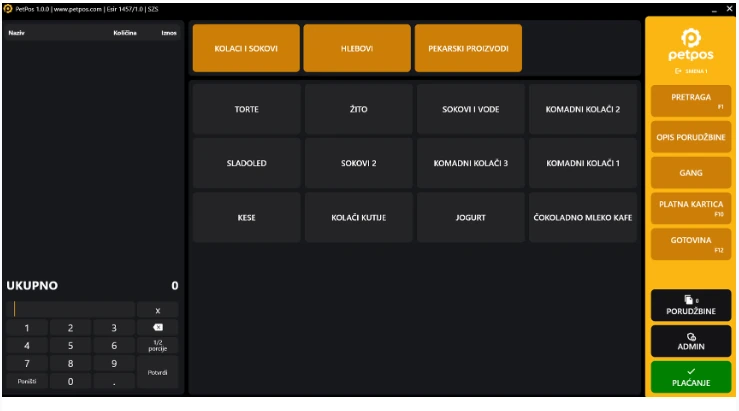This screenshot has width=739, height=411.
Task: Open the Pekarski proizvodi category tab
Action: pos(468,48)
